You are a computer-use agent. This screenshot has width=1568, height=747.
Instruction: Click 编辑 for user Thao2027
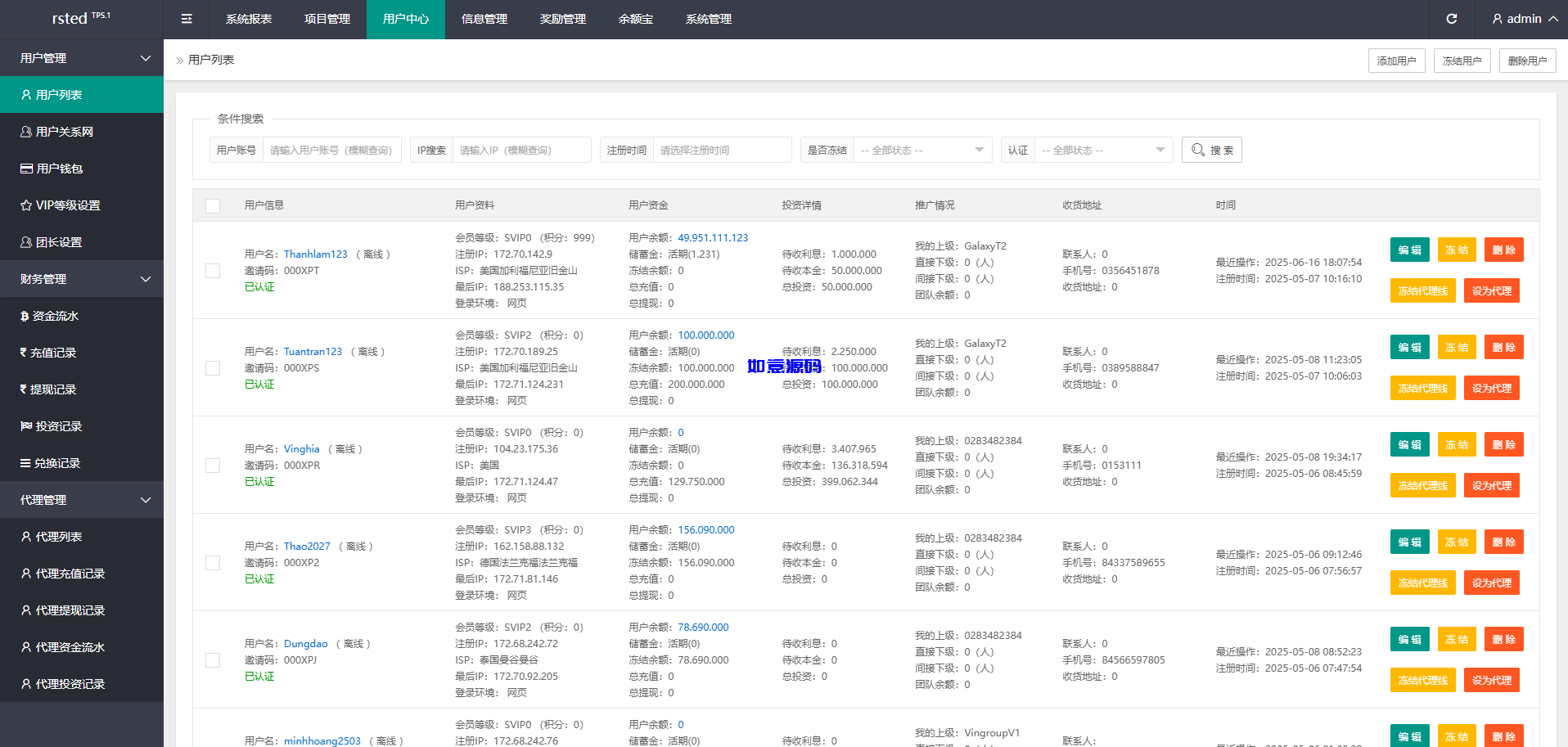tap(1410, 542)
